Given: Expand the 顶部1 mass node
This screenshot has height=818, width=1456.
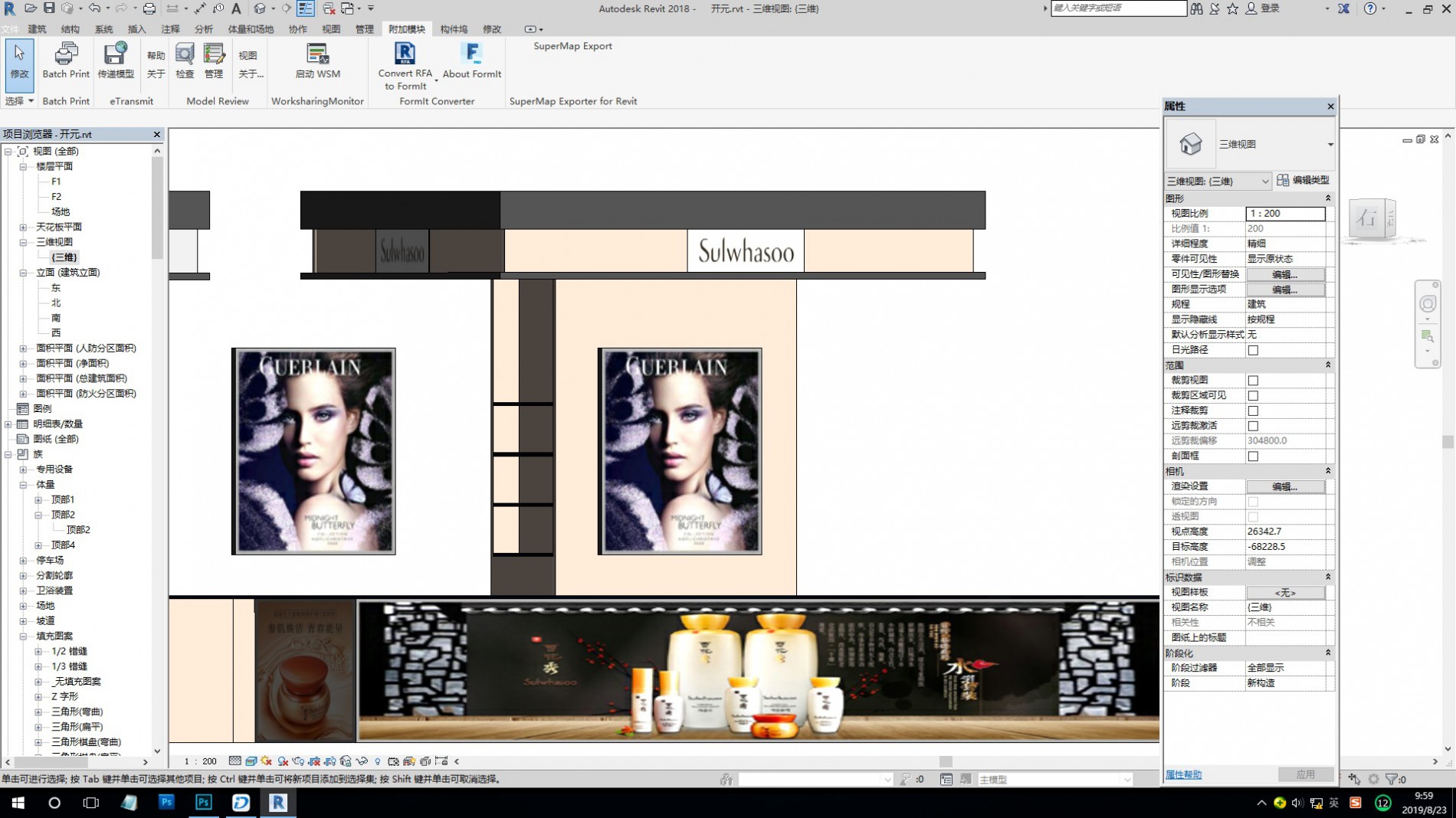Looking at the screenshot, I should pyautogui.click(x=38, y=499).
